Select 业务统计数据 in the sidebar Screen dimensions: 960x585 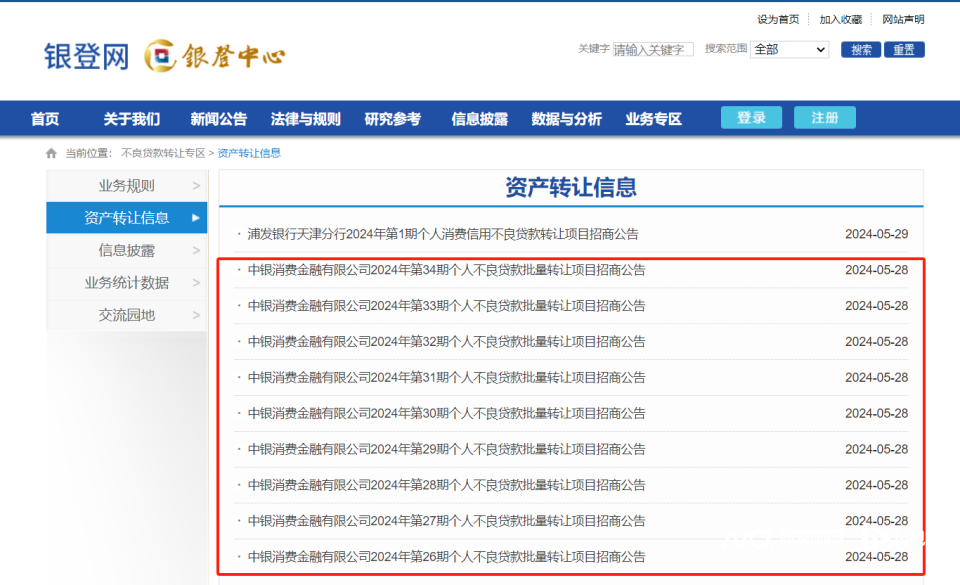coord(127,283)
